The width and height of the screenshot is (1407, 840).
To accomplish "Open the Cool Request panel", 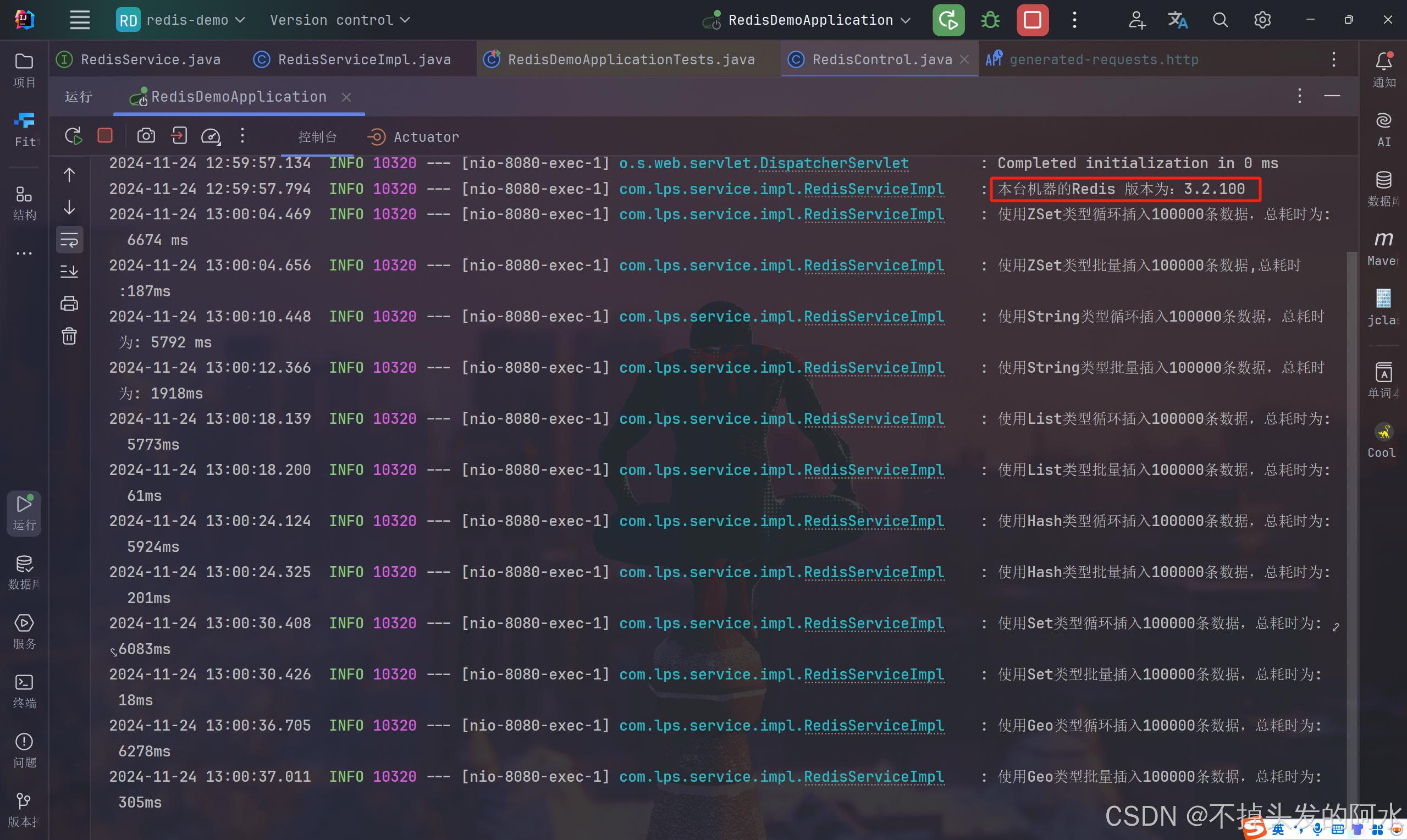I will 1383,440.
